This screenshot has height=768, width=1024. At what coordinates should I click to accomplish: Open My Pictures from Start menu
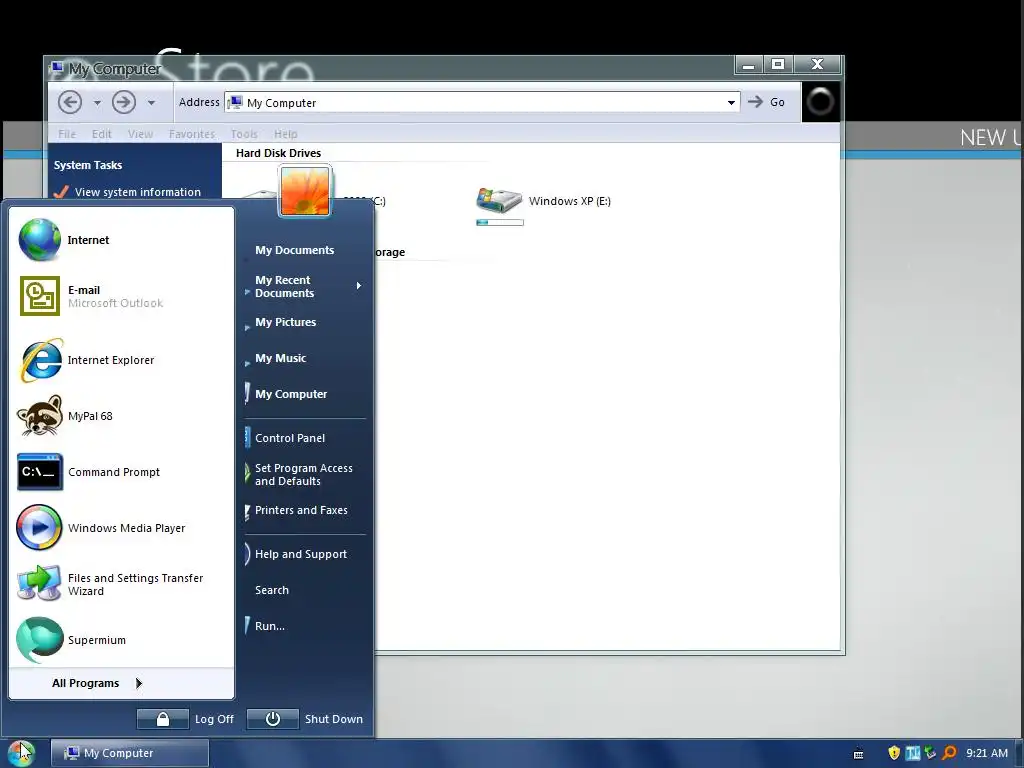coord(285,322)
